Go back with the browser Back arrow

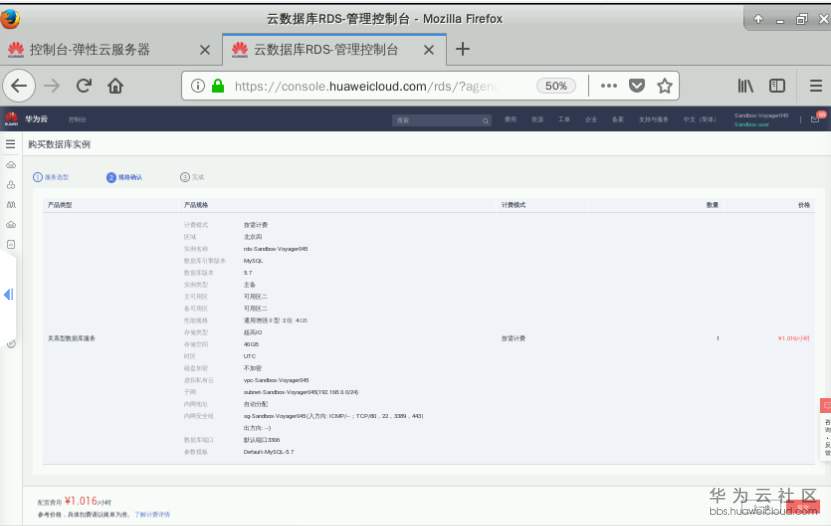coord(19,86)
